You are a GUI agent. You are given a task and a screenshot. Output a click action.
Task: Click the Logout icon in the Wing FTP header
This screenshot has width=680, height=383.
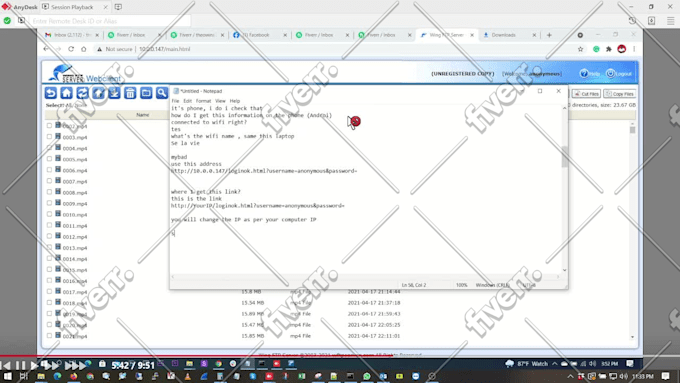tap(610, 73)
